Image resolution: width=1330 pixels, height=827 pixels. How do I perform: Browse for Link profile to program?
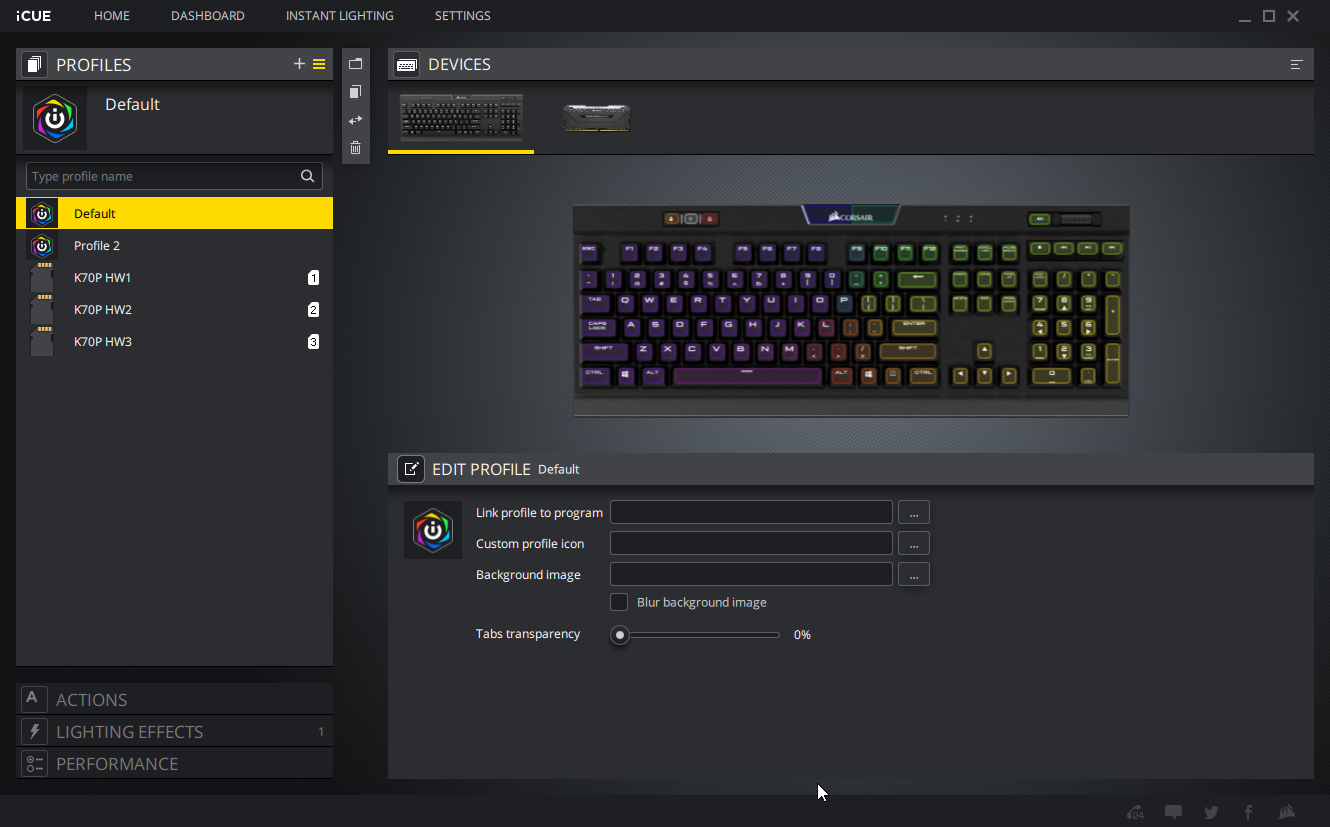[913, 513]
